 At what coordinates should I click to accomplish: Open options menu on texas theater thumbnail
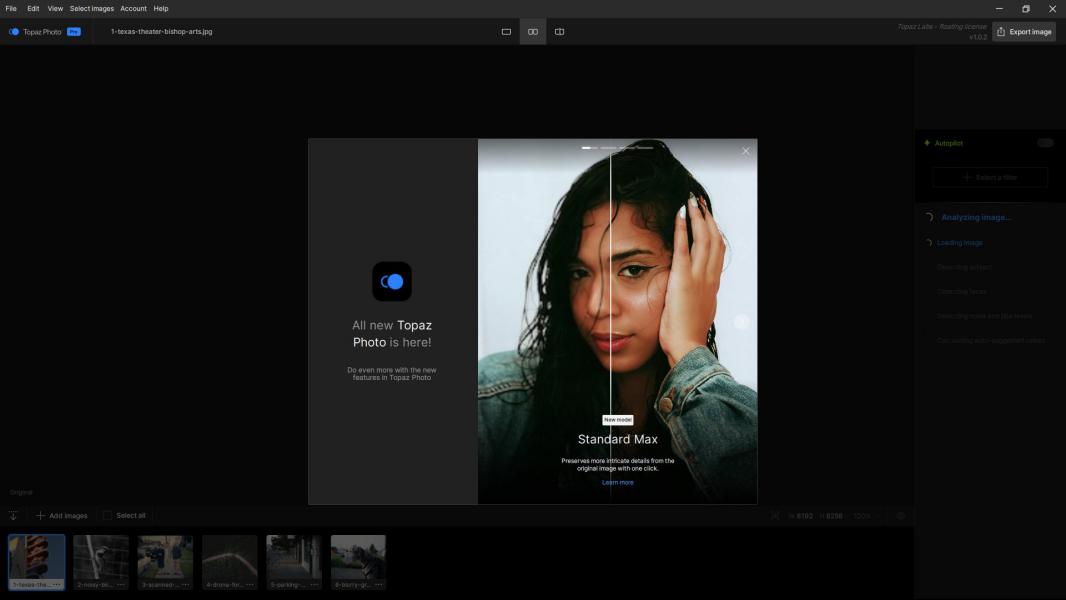coord(57,584)
